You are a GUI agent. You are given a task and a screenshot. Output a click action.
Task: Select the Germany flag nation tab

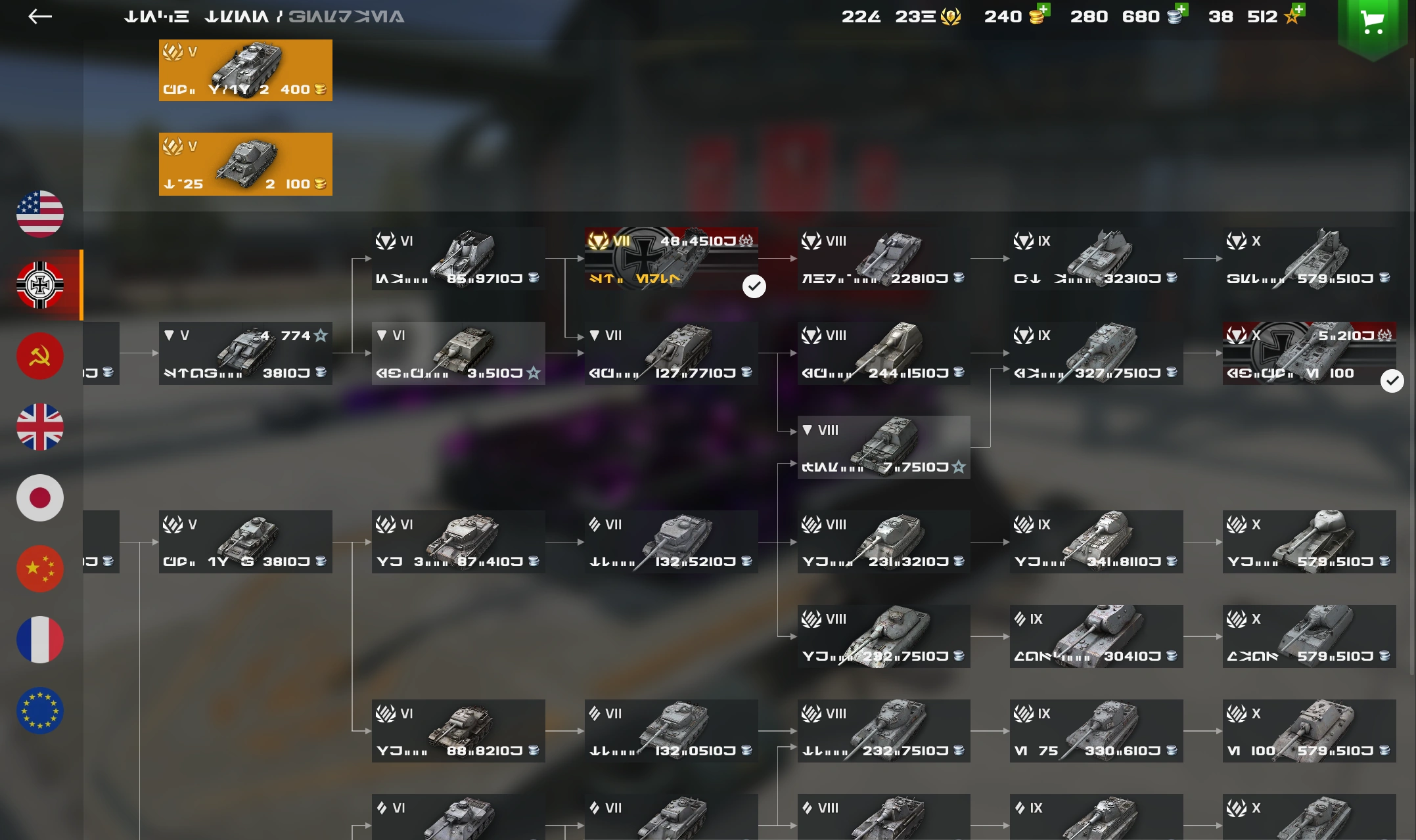coord(40,285)
